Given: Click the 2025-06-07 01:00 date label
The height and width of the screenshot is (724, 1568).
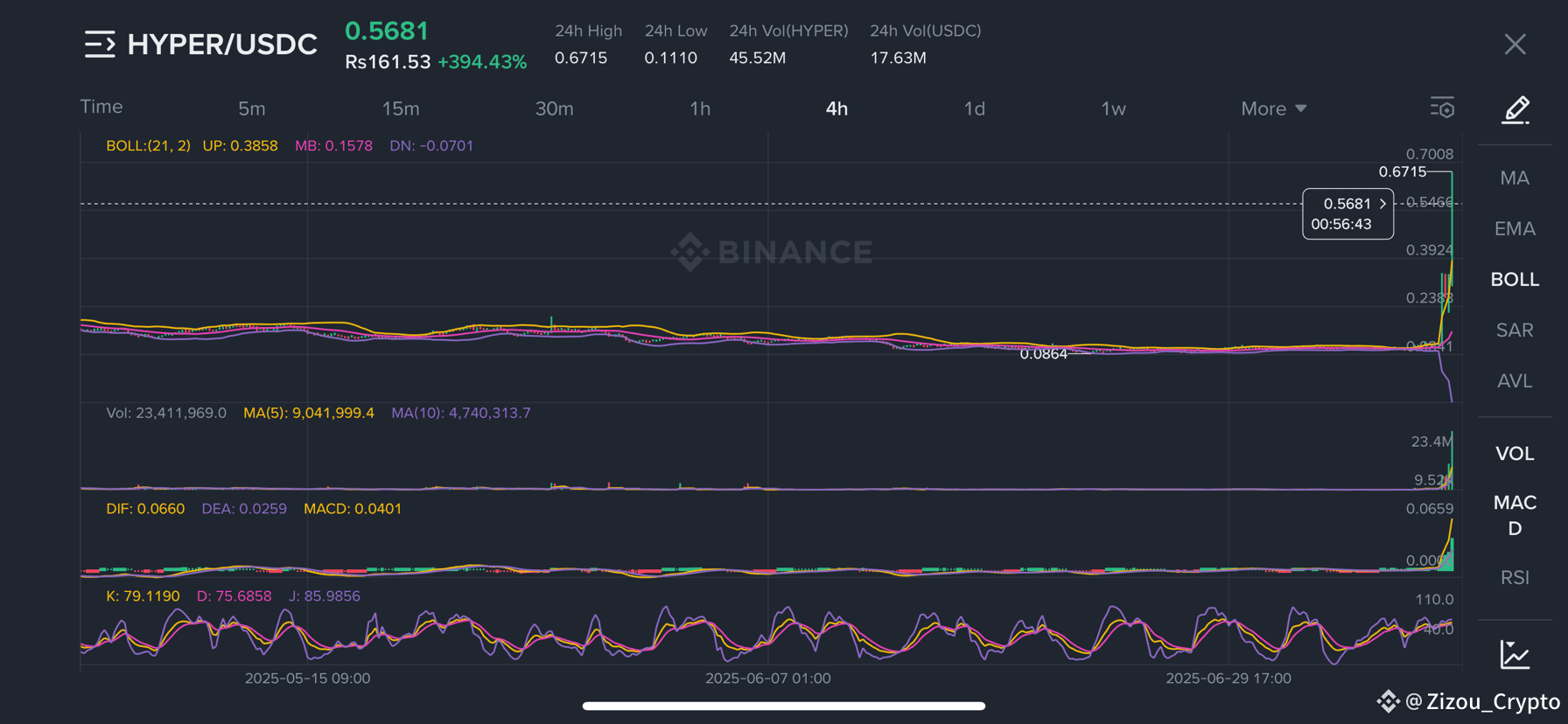Looking at the screenshot, I should tap(768, 679).
